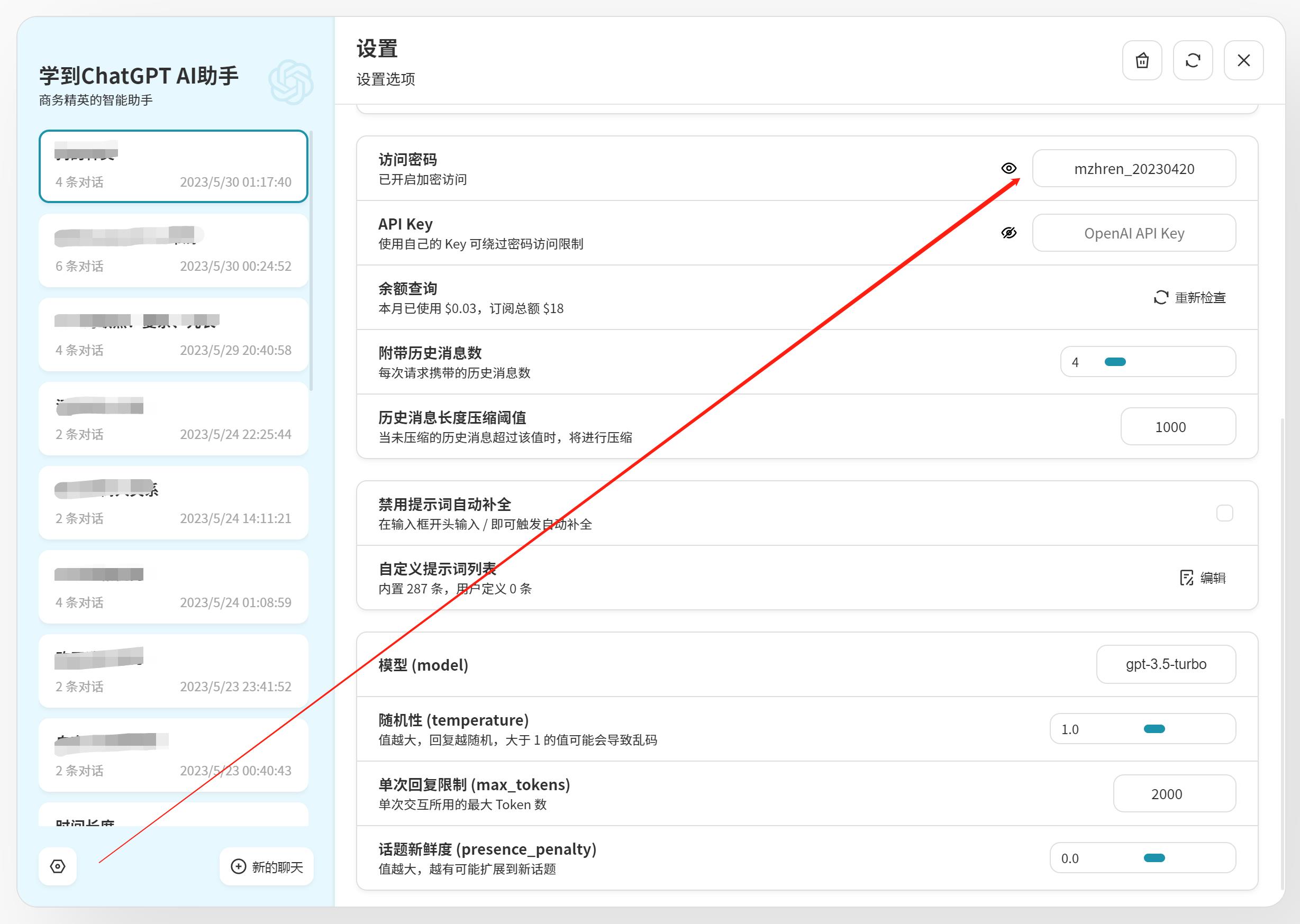Click the 自定义提示词列表 label
The height and width of the screenshot is (924, 1300).
(x=437, y=569)
